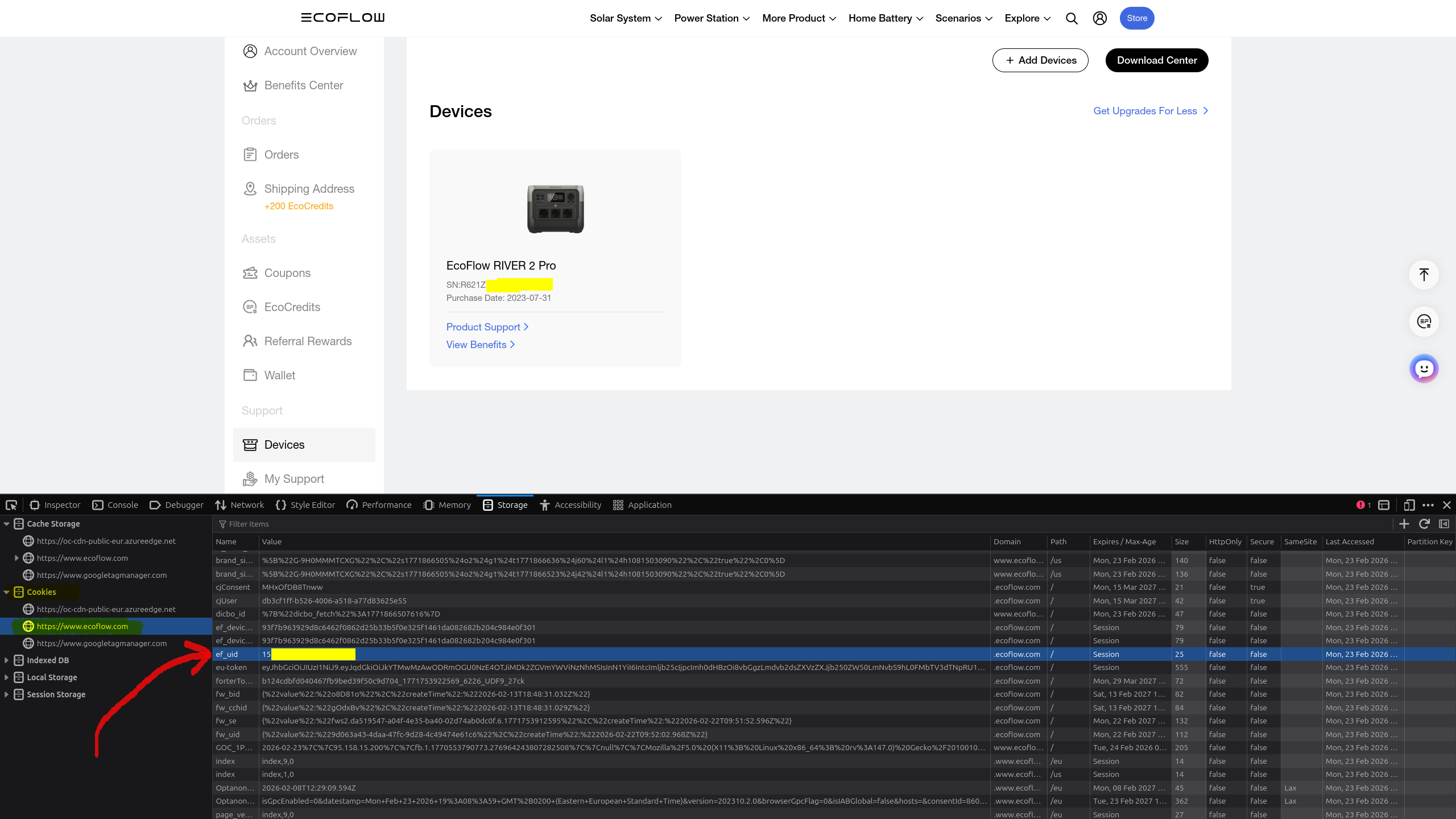Open the chatbot smiley face widget

pyautogui.click(x=1424, y=369)
